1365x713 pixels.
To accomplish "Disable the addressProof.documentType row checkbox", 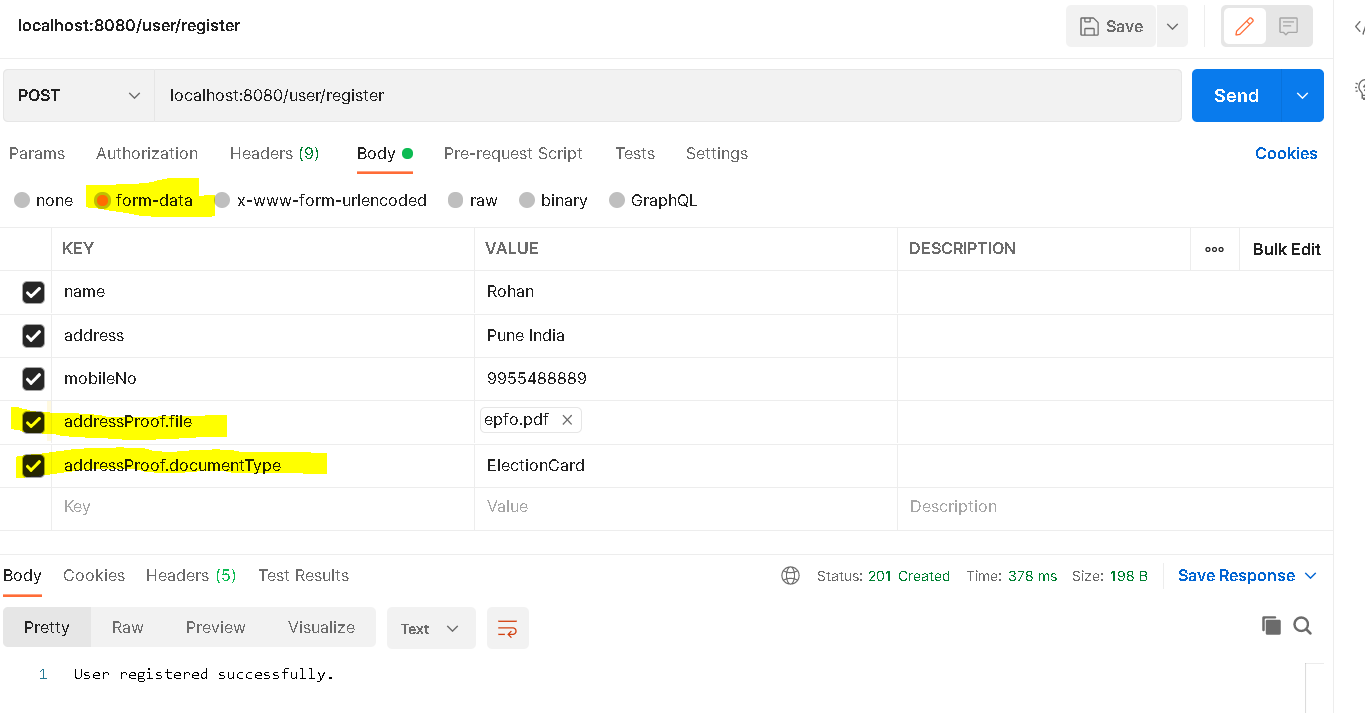I will [33, 465].
